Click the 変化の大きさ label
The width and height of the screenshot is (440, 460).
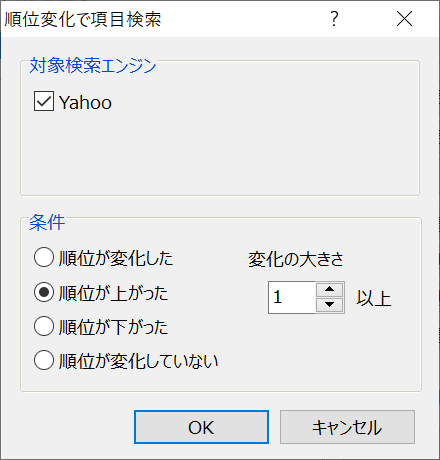point(296,259)
